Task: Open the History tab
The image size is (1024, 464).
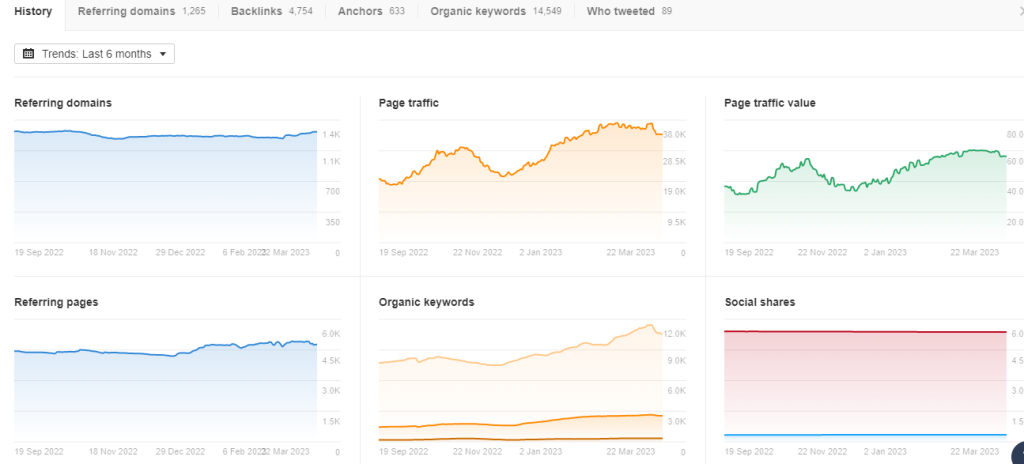Action: click(x=33, y=12)
